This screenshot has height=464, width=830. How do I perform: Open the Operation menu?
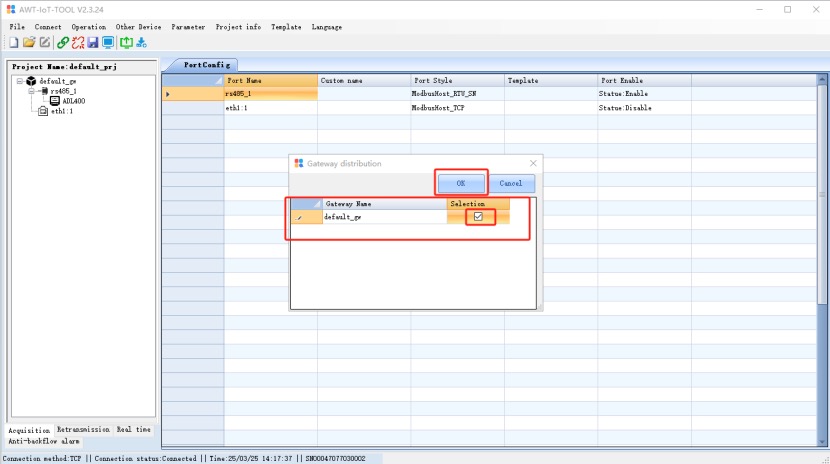coord(88,27)
